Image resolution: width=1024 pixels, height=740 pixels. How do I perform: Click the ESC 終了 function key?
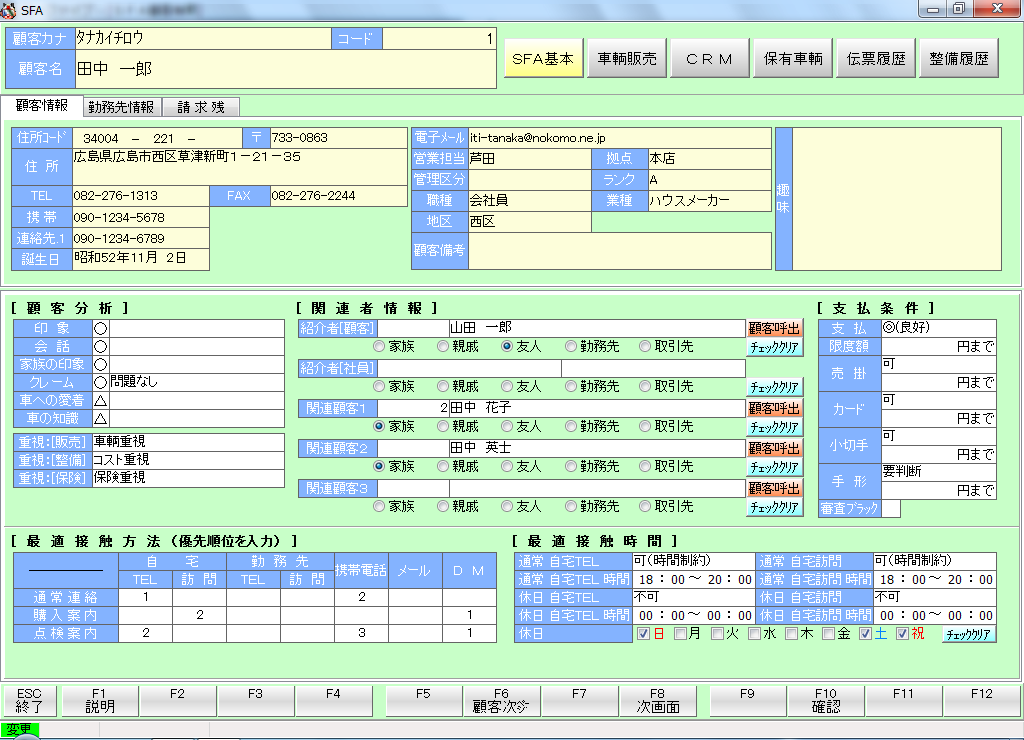(29, 701)
